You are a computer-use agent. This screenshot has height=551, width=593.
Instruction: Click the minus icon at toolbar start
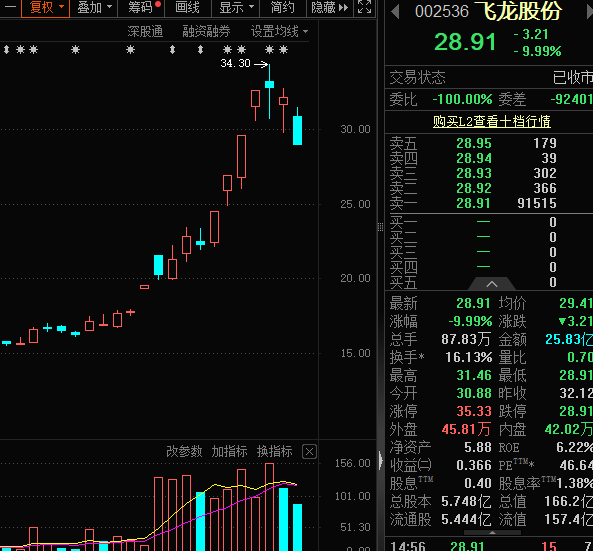coord(10,7)
